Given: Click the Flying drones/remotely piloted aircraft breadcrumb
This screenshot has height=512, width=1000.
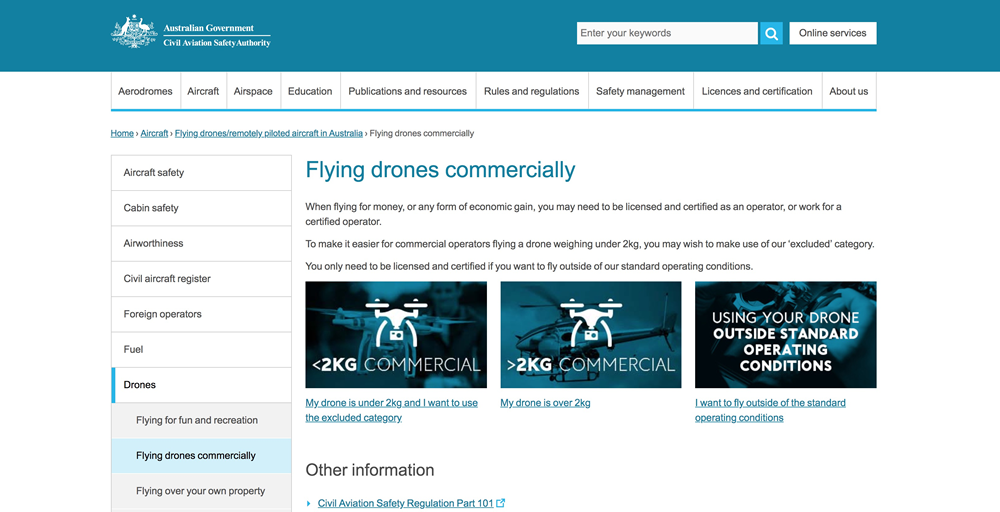Looking at the screenshot, I should pos(268,133).
